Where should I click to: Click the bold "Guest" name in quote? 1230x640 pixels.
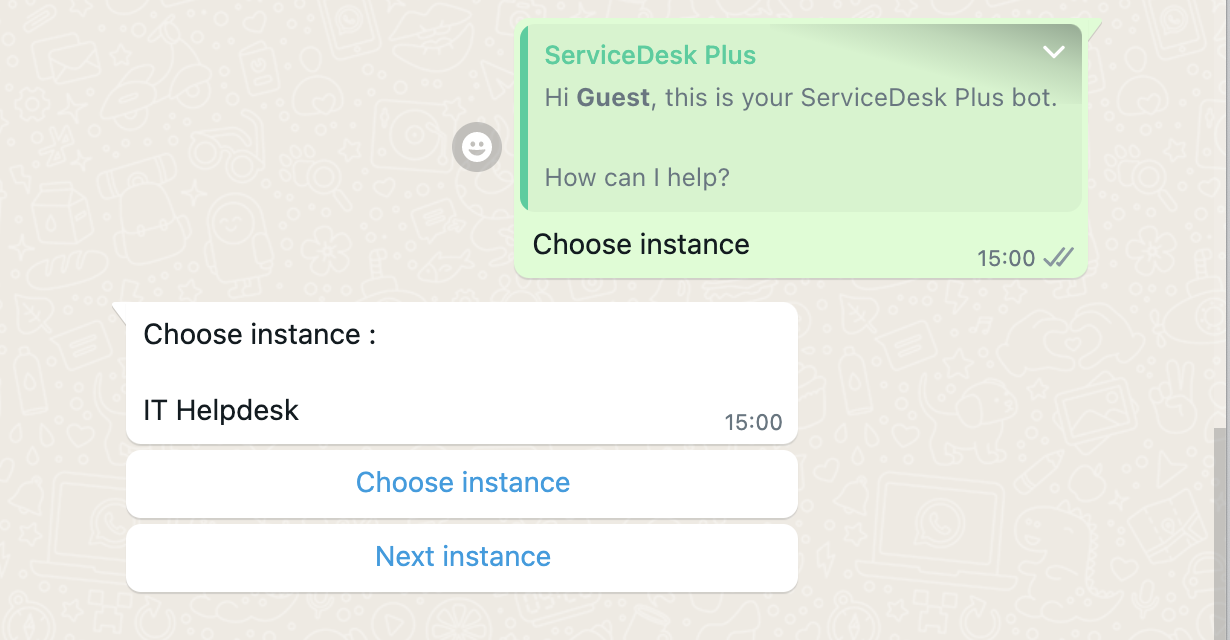(613, 97)
